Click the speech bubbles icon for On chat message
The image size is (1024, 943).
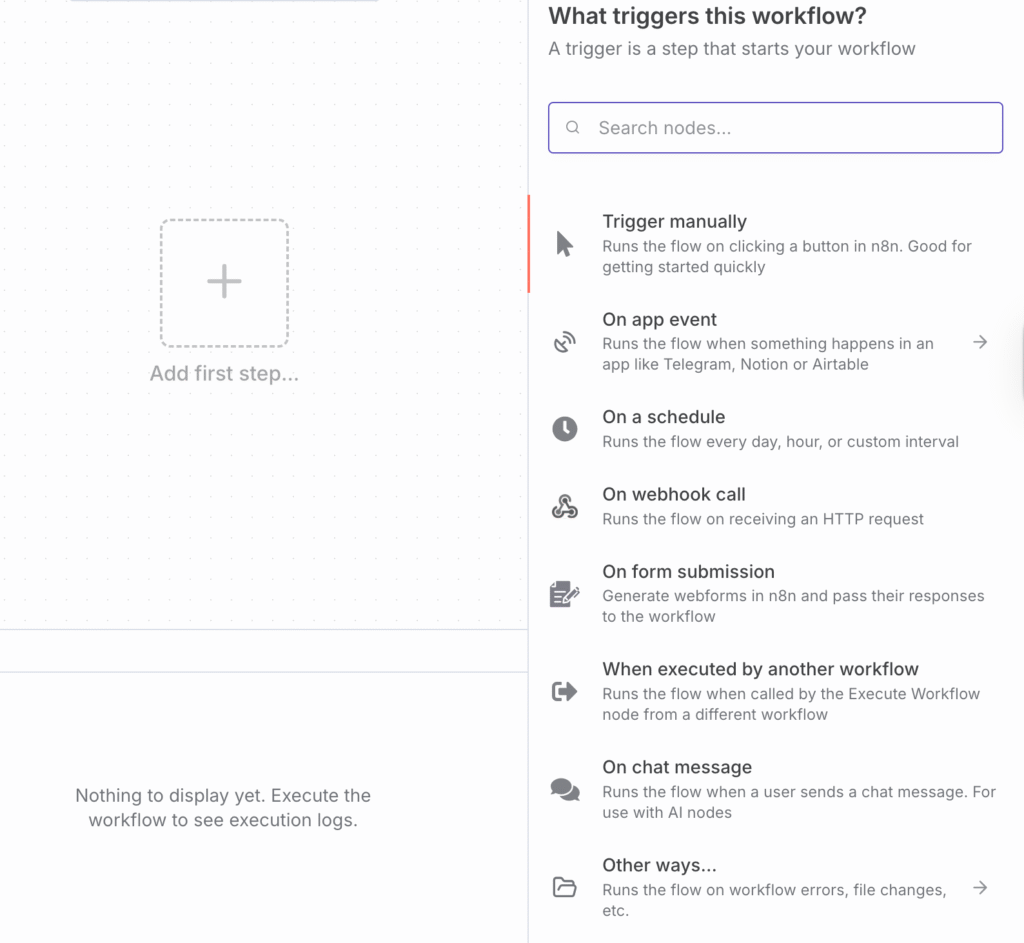point(565,789)
